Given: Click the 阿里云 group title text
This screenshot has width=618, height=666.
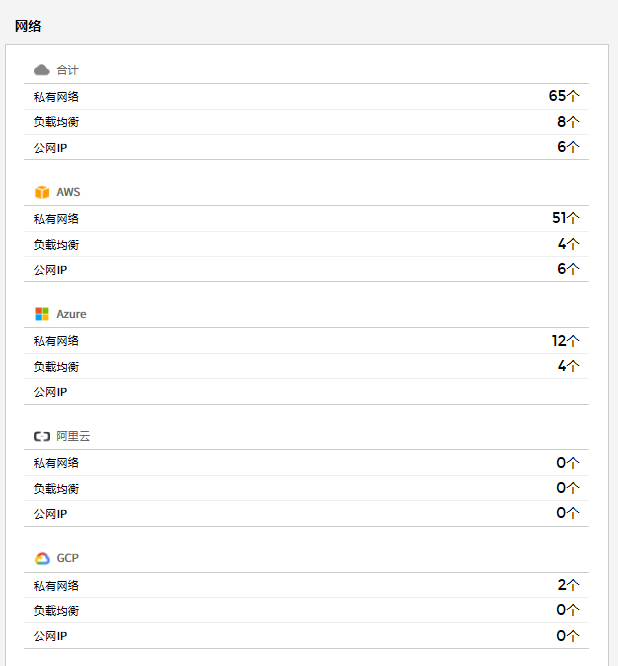Looking at the screenshot, I should coord(73,437).
